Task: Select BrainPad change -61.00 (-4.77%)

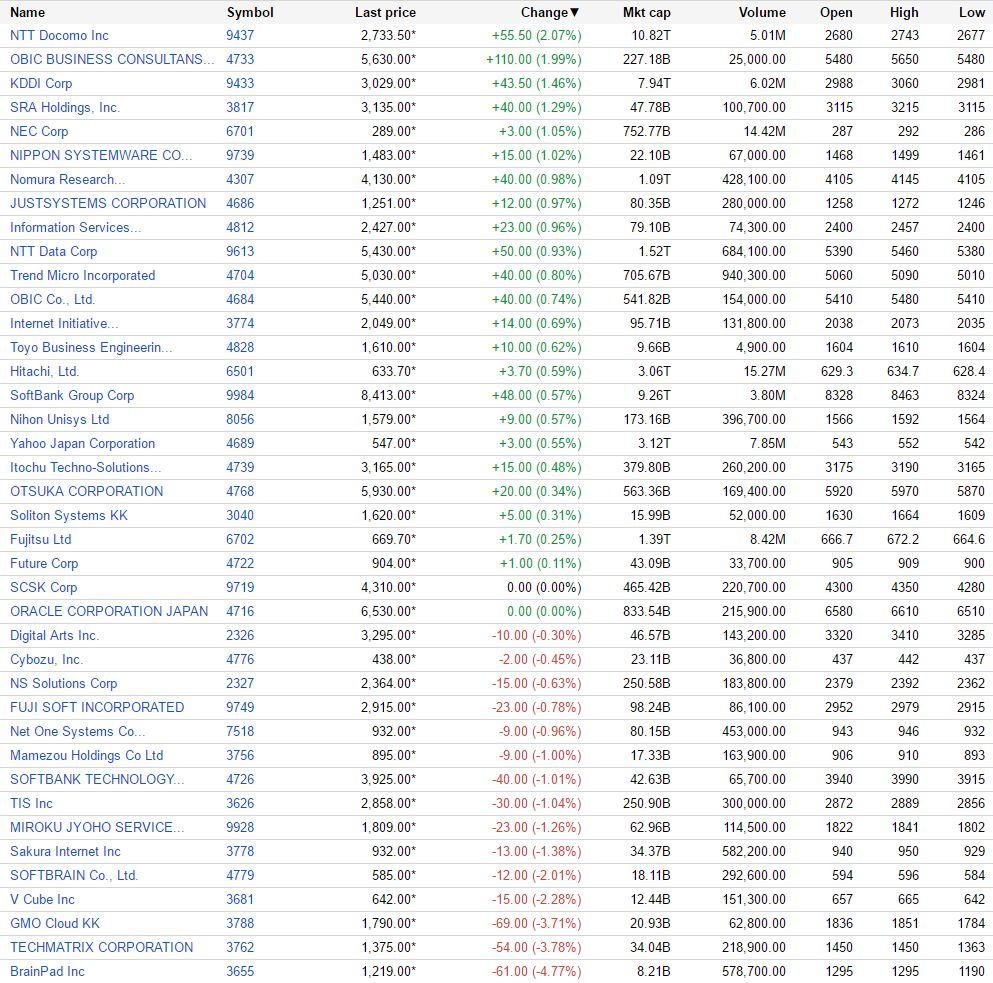Action: (x=536, y=972)
